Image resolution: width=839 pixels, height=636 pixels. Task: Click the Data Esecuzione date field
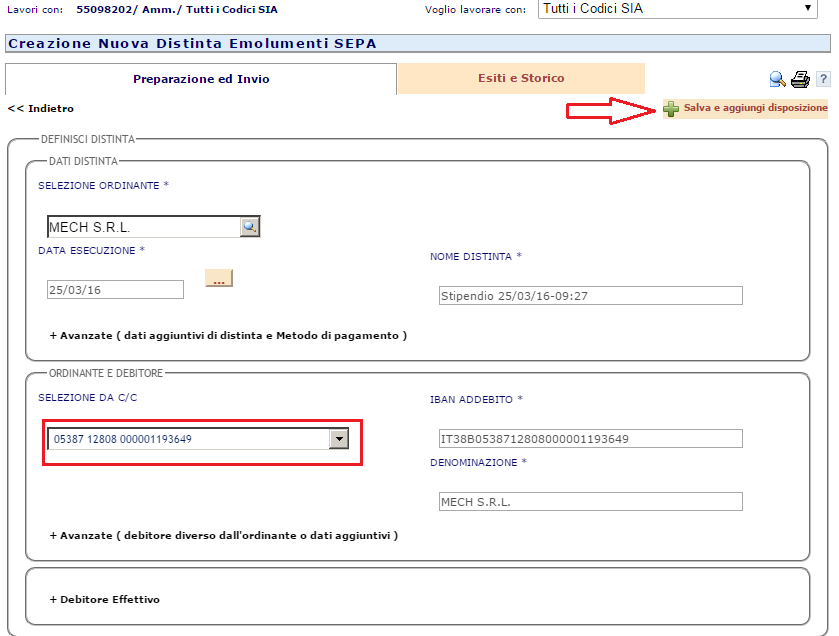(115, 289)
